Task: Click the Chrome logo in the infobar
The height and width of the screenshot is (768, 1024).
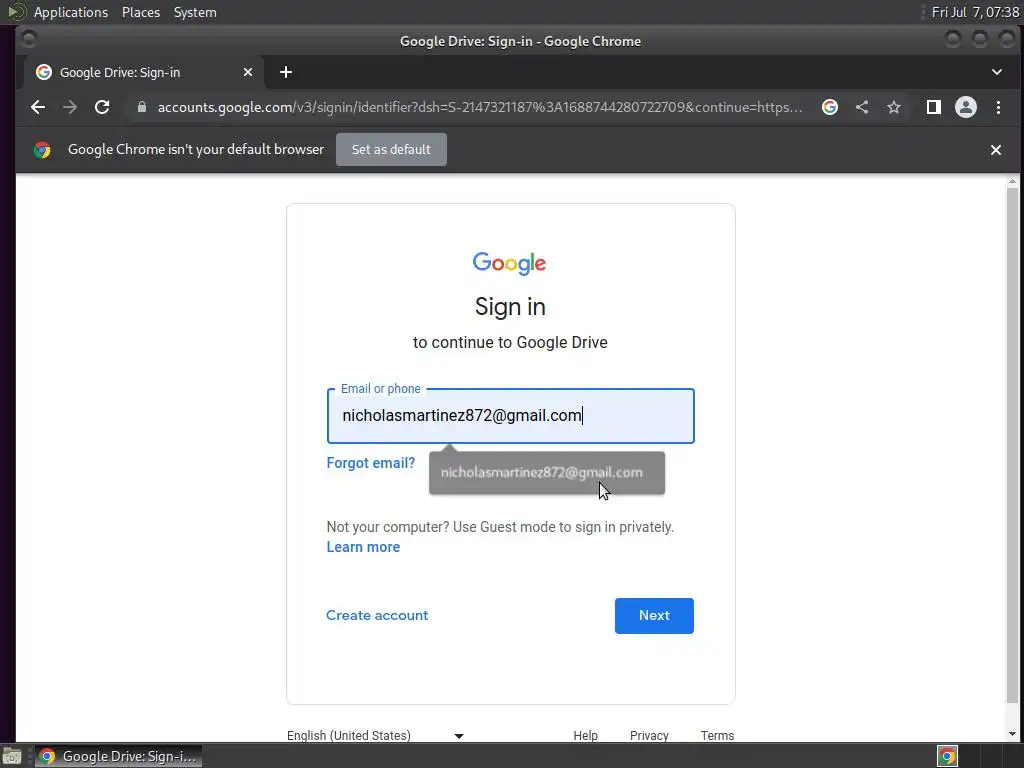Action: (x=42, y=150)
